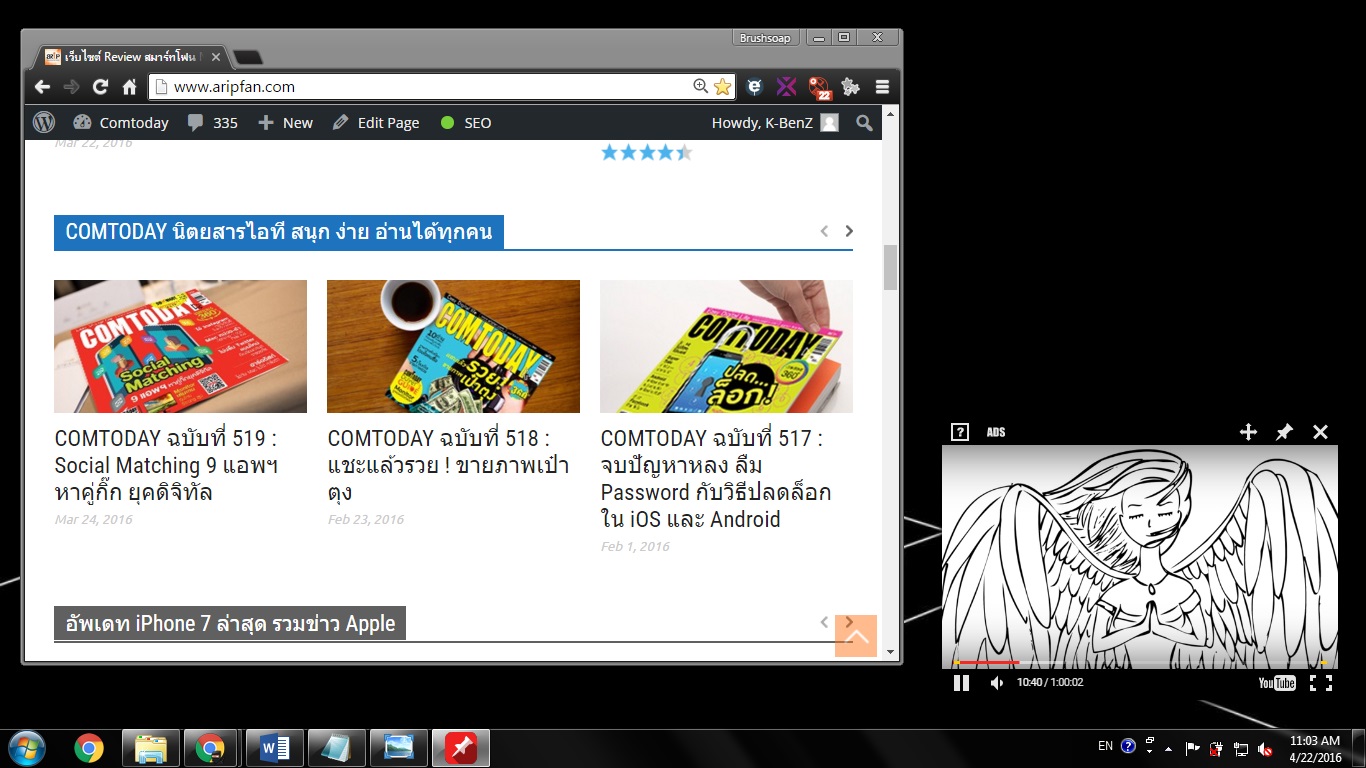
Task: Open the file explorer taskbar icon
Action: tap(151, 748)
